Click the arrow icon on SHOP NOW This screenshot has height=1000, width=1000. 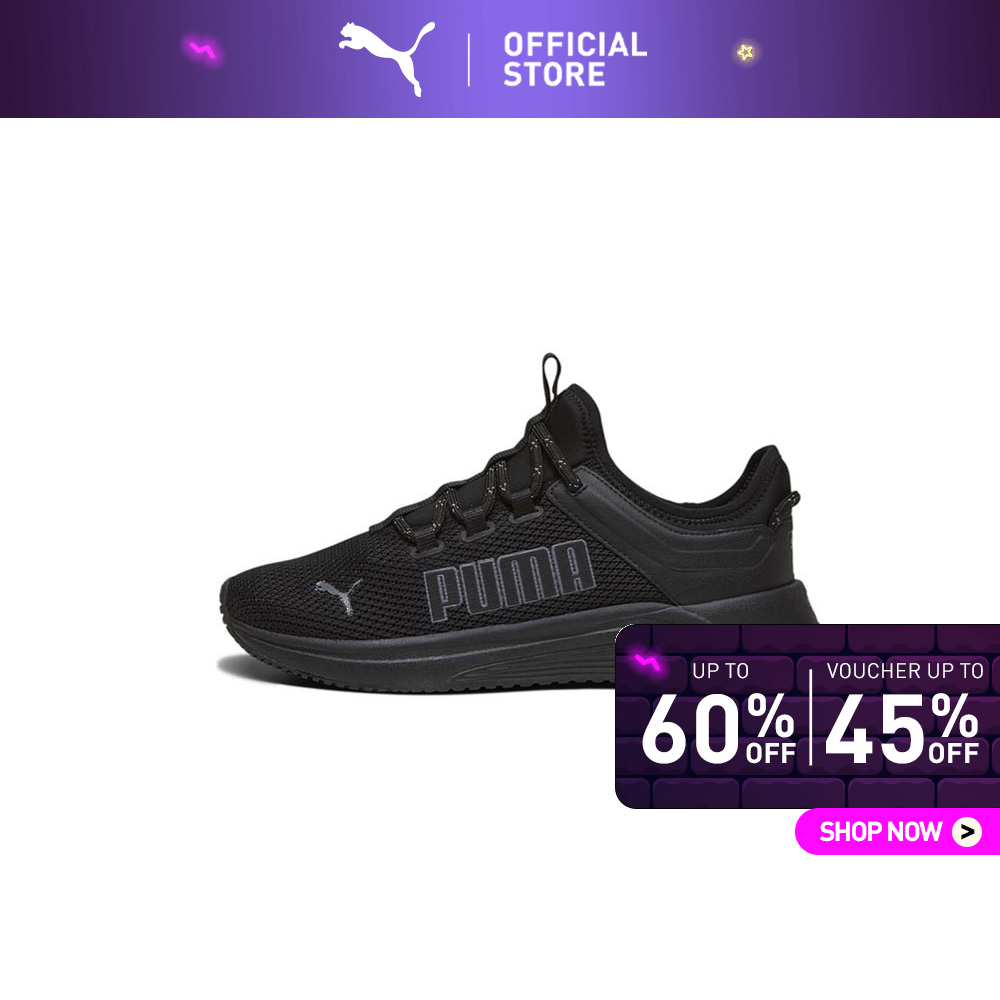(967, 832)
